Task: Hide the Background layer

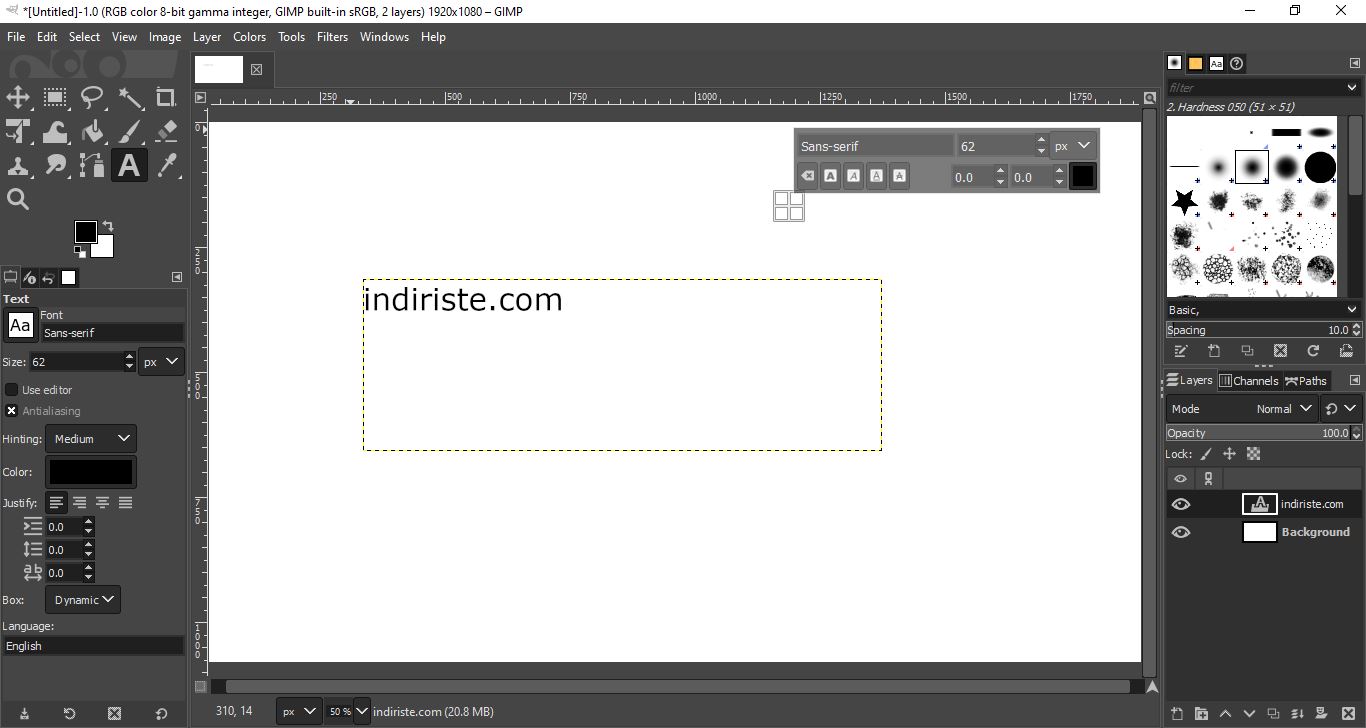Action: pyautogui.click(x=1181, y=532)
